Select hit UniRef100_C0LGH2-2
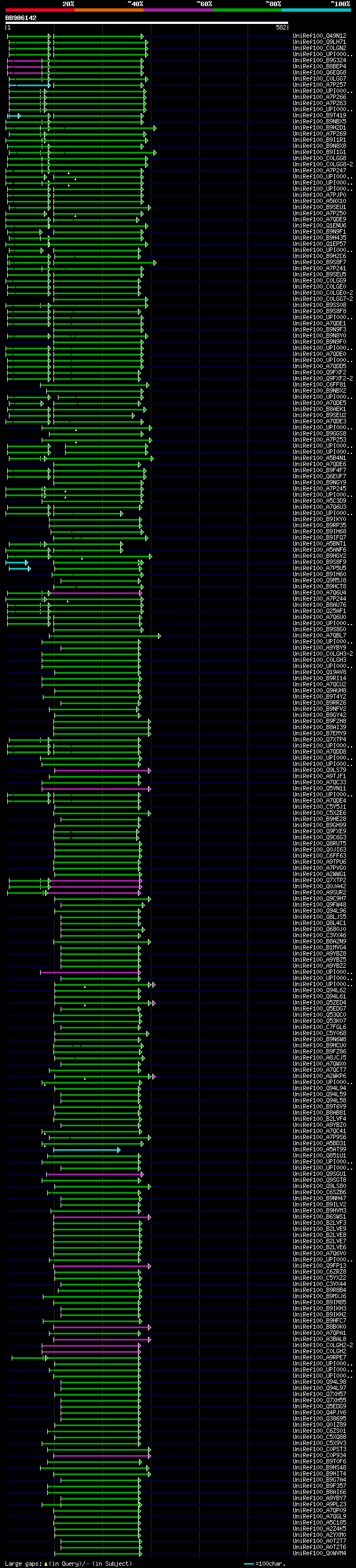This screenshot has height=1568, width=356. tap(323, 1345)
